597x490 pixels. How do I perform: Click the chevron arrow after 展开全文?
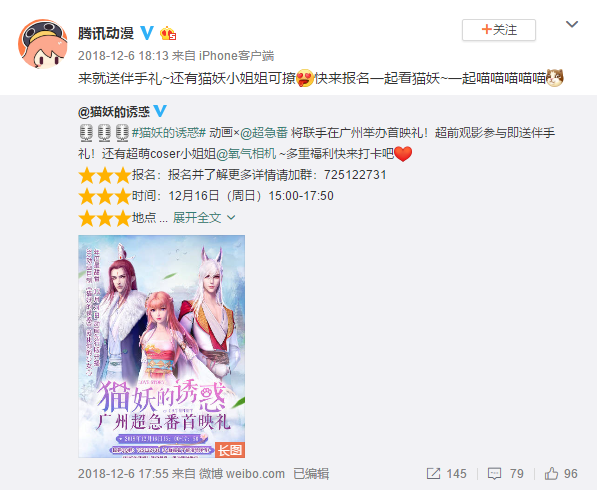click(231, 218)
